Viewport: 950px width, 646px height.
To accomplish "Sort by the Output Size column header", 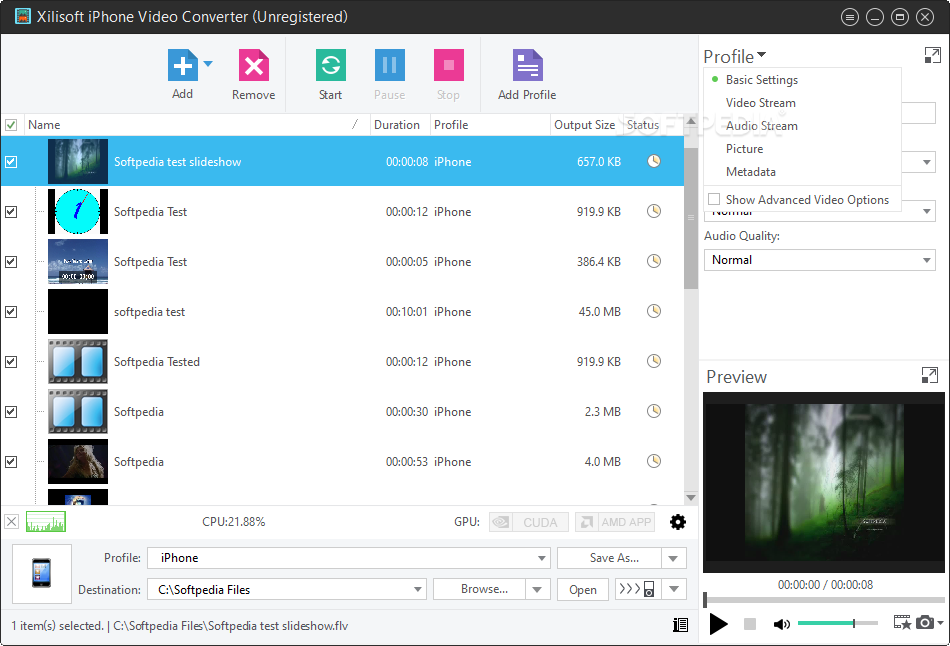I will pos(585,125).
